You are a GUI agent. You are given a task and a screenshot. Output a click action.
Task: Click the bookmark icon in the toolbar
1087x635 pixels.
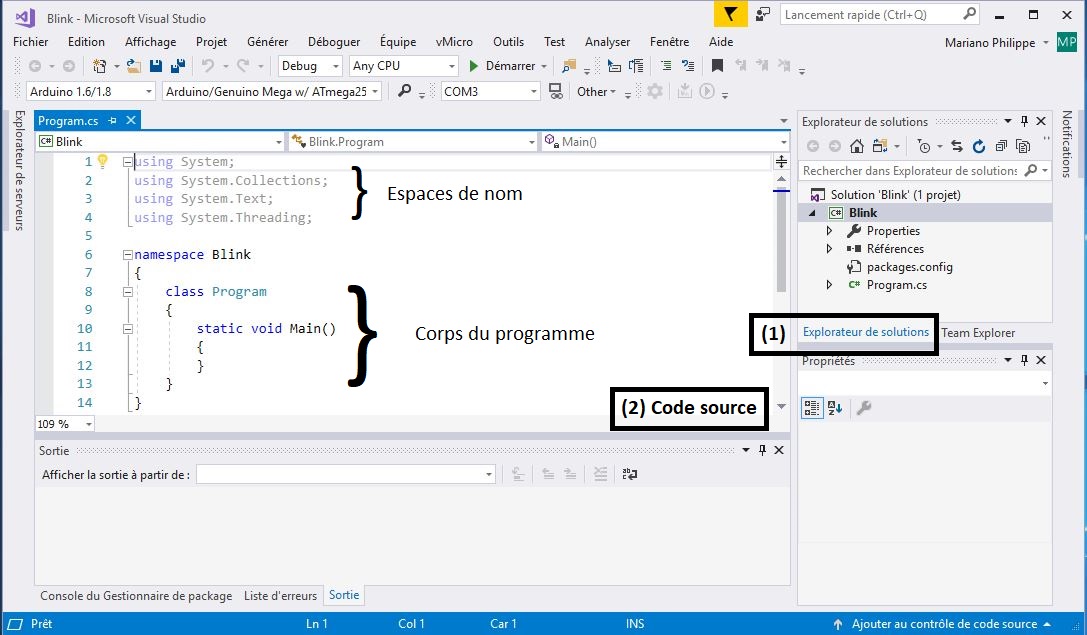[x=717, y=66]
